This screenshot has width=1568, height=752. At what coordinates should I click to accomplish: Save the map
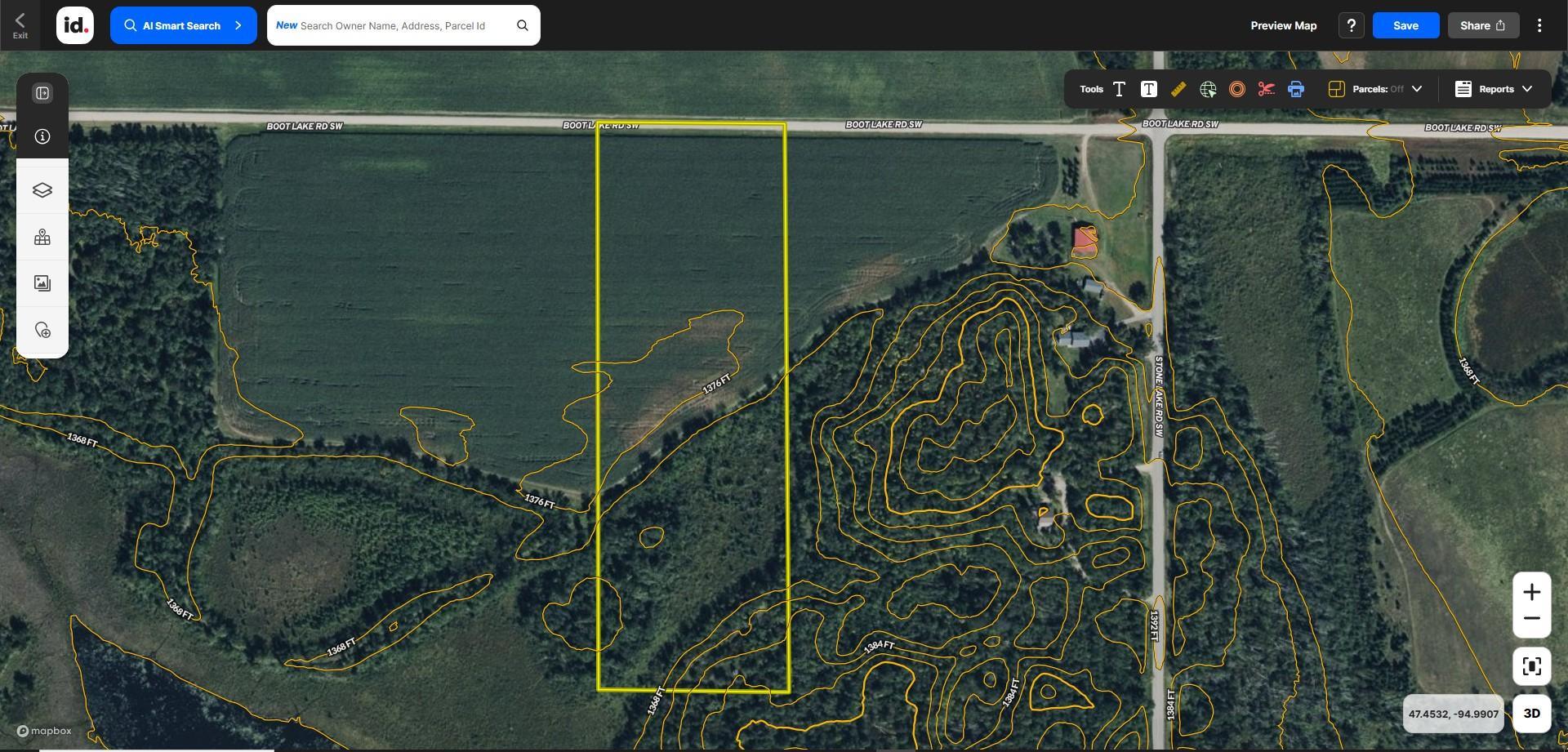point(1405,25)
